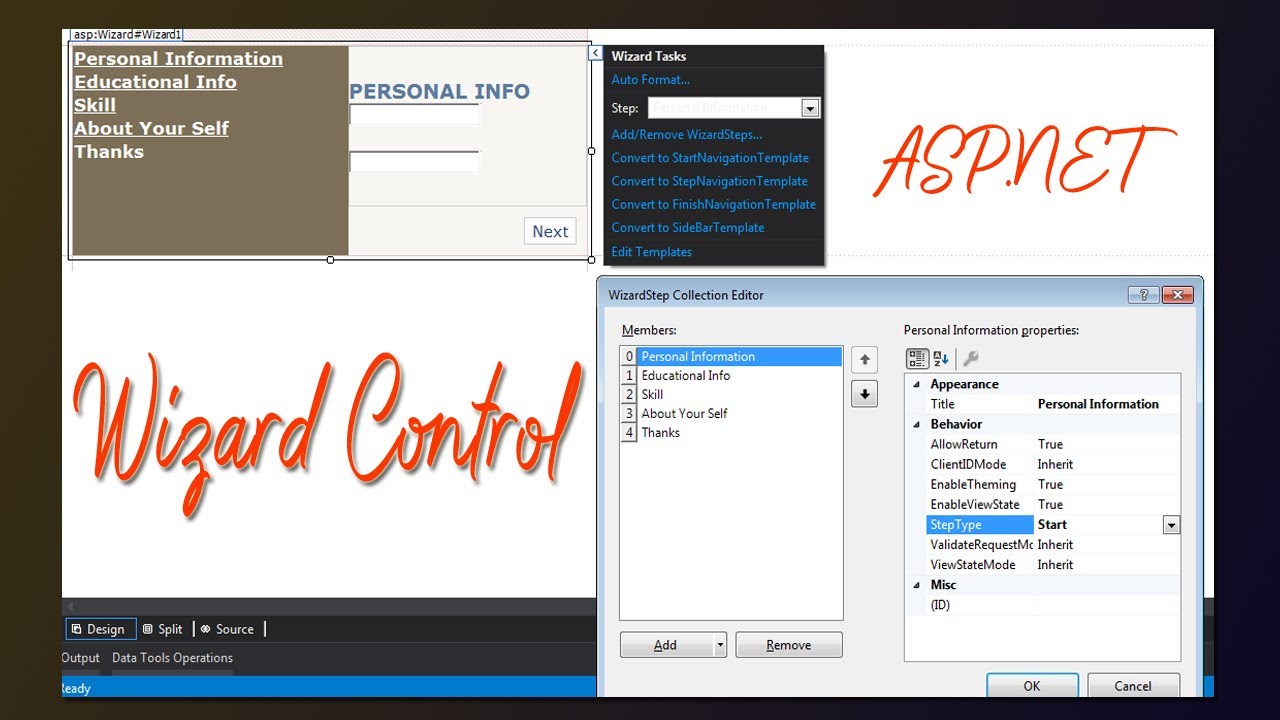Click Skill sidebar link
Viewport: 1280px width, 720px height.
tap(95, 105)
